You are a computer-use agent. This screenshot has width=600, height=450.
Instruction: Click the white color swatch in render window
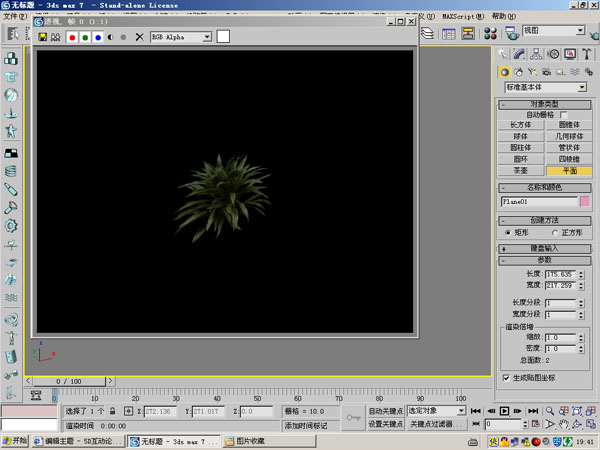click(223, 37)
